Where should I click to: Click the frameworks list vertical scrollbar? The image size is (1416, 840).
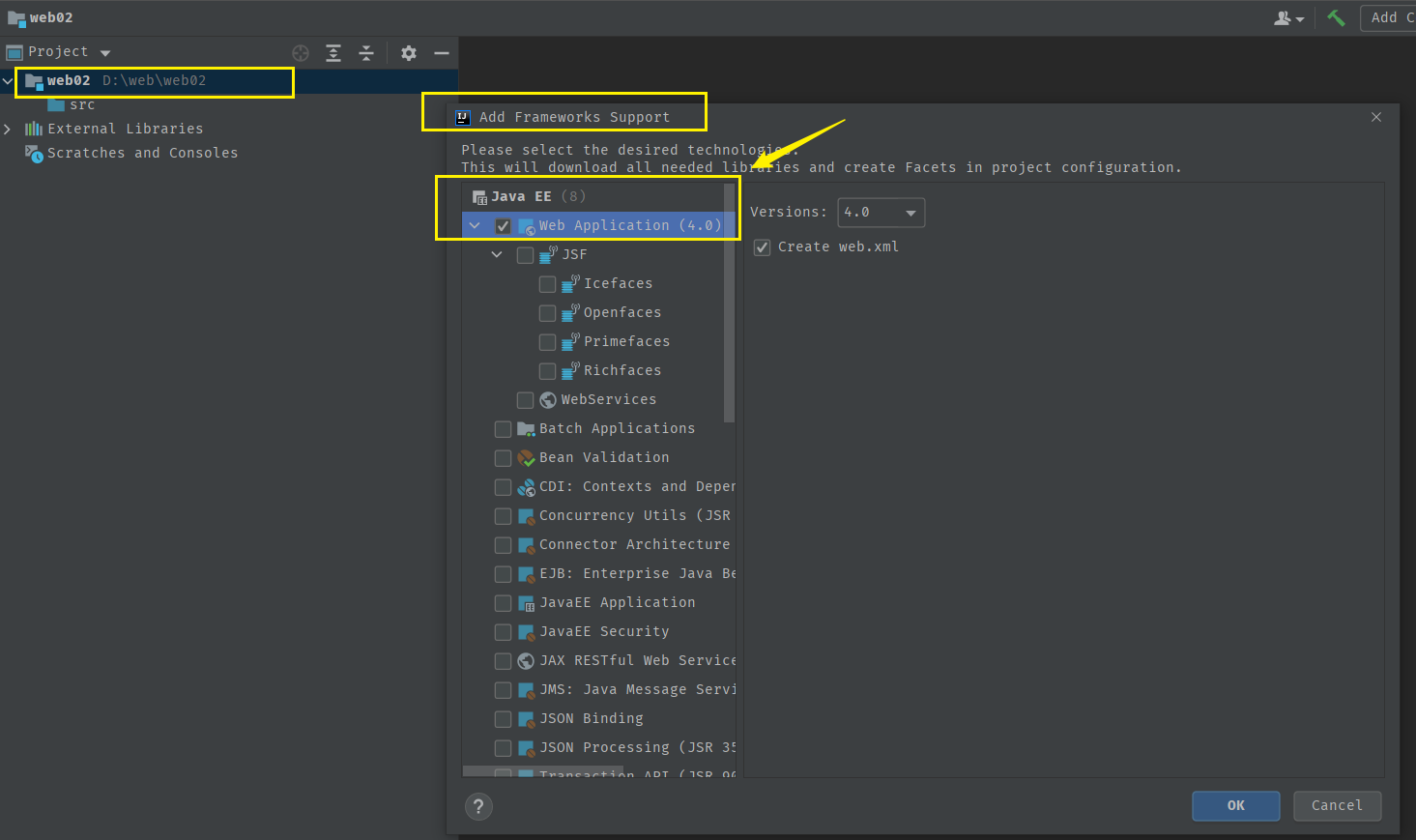point(729,304)
